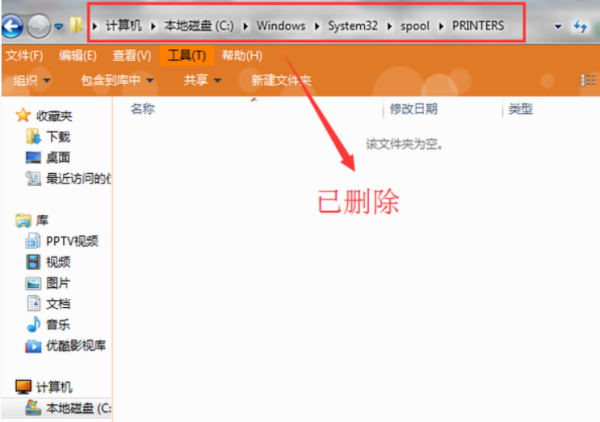Open 视频 library entry
The height and width of the screenshot is (422, 600).
click(58, 262)
